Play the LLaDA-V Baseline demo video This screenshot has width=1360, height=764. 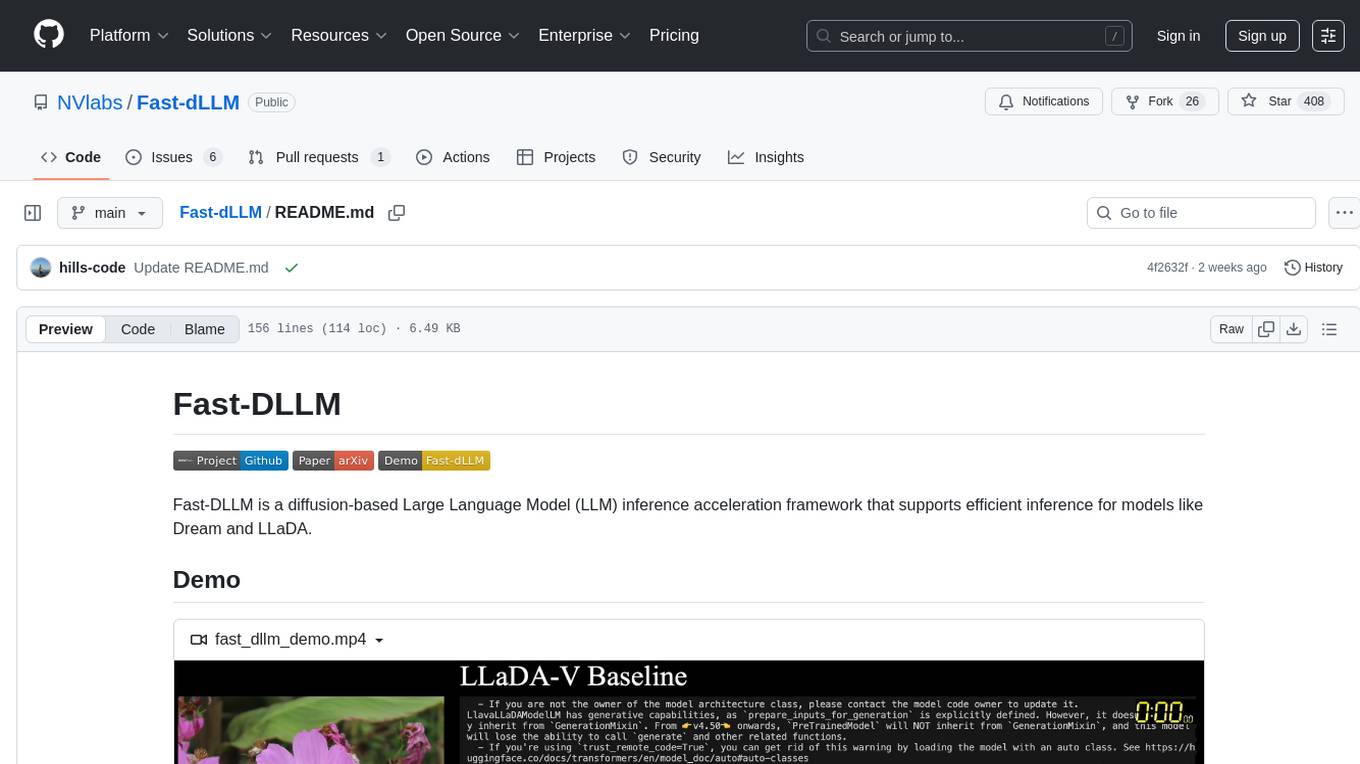point(689,712)
